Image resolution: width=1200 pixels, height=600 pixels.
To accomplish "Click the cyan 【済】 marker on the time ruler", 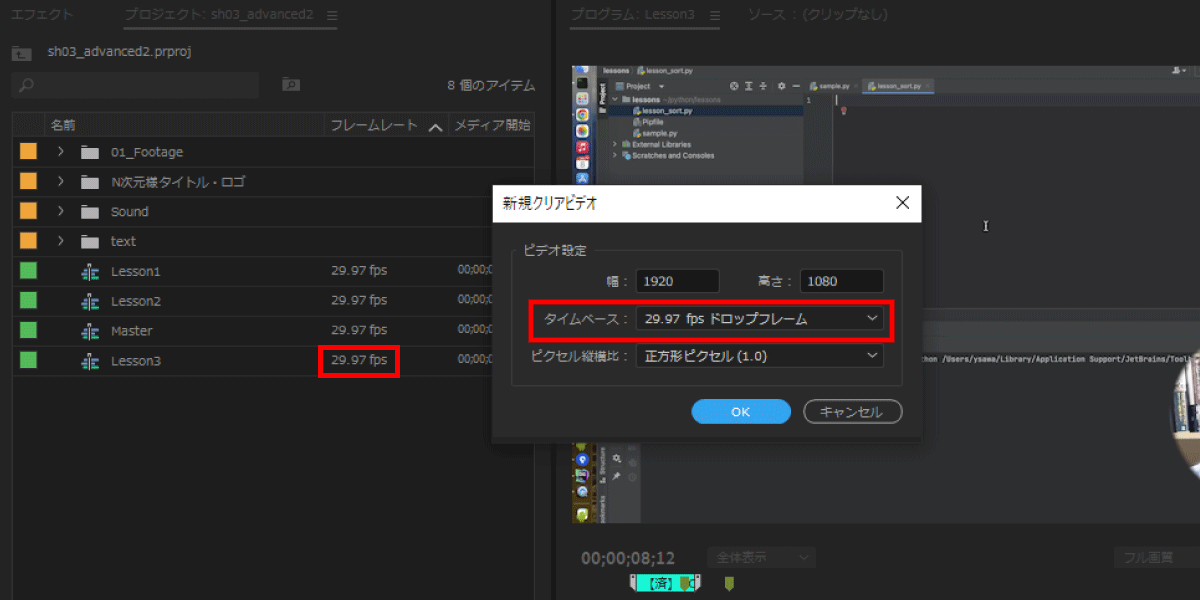I will point(664,583).
